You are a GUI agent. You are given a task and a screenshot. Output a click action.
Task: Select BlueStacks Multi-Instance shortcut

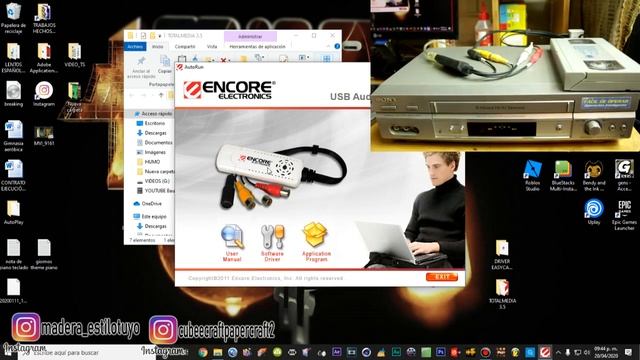[x=563, y=176]
